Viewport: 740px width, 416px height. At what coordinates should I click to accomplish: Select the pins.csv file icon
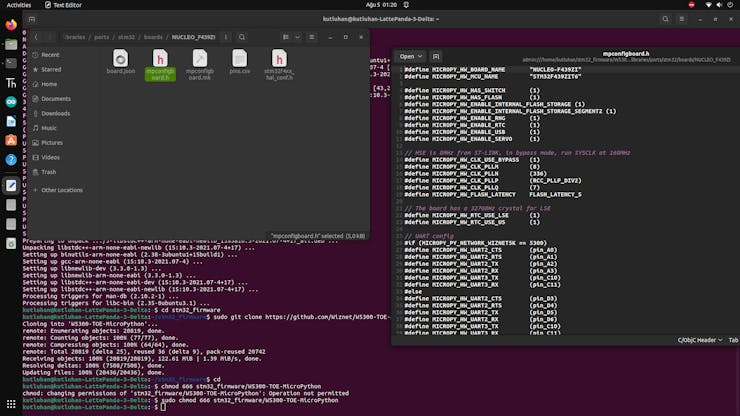[239, 60]
